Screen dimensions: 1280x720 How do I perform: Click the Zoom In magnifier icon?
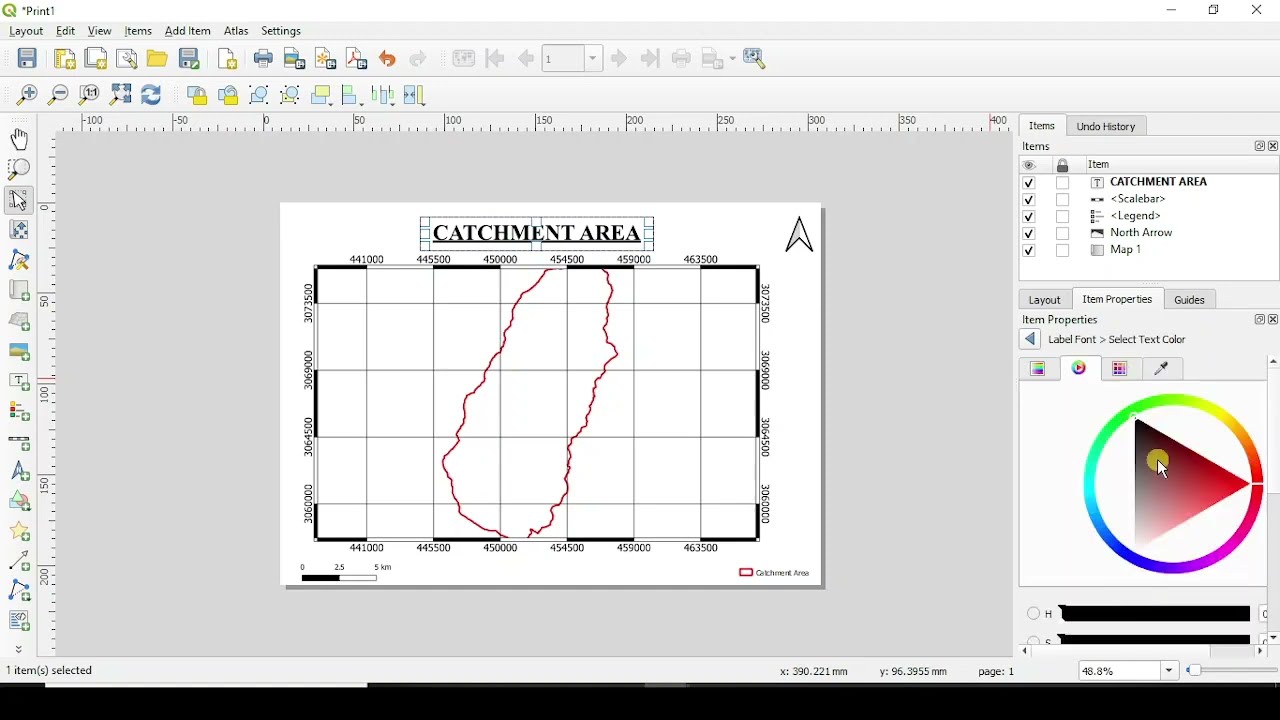coord(27,95)
